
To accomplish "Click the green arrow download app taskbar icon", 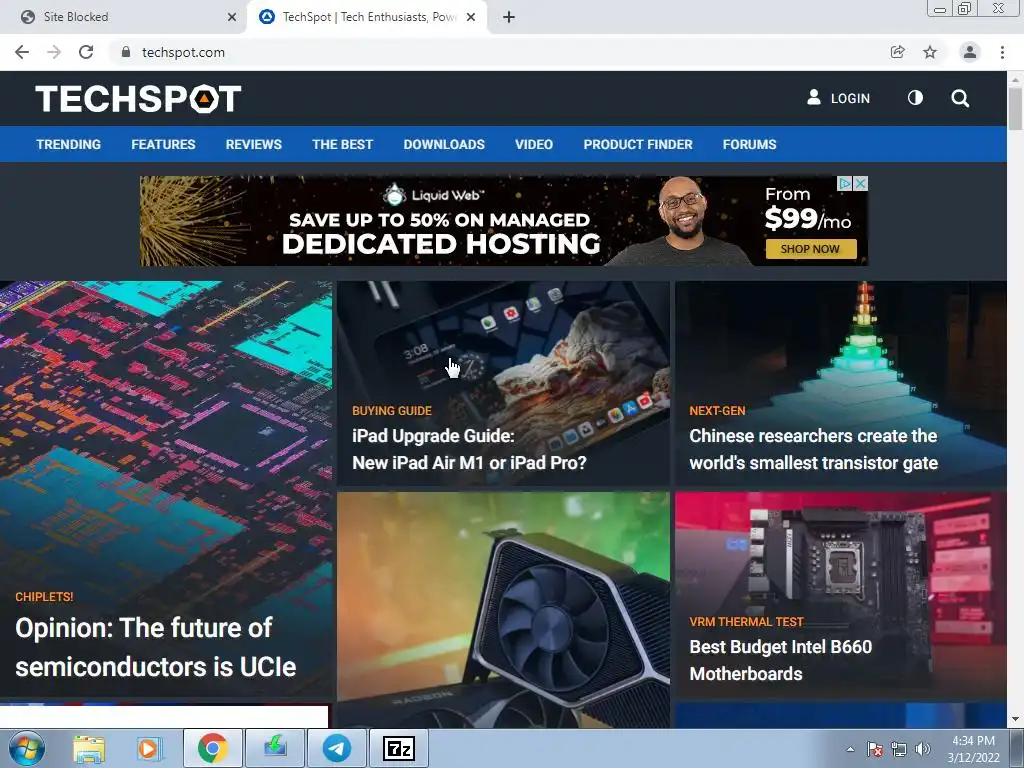I will click(275, 748).
